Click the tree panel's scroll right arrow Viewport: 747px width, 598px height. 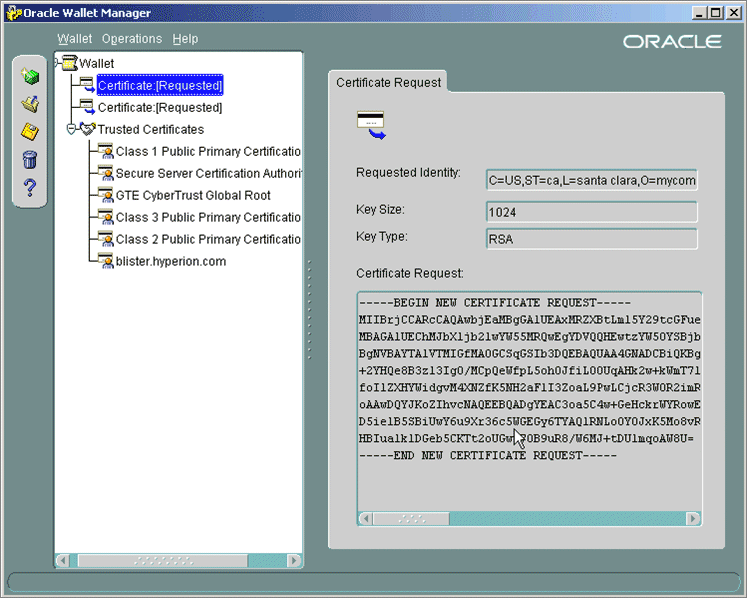coord(294,560)
